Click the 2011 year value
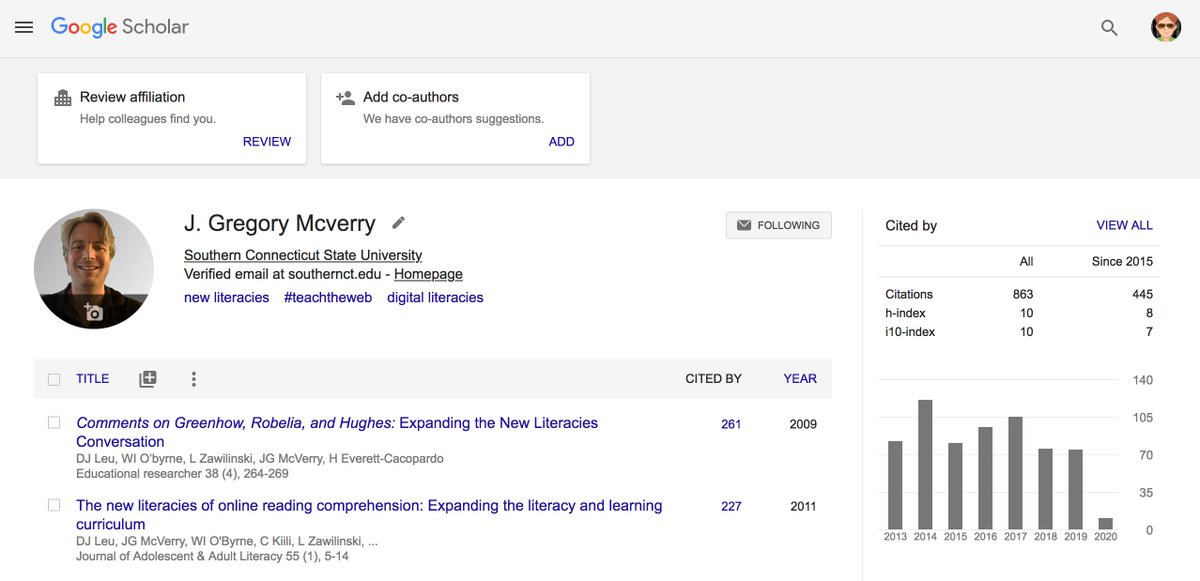Screen dimensions: 1200x581 tap(803, 506)
